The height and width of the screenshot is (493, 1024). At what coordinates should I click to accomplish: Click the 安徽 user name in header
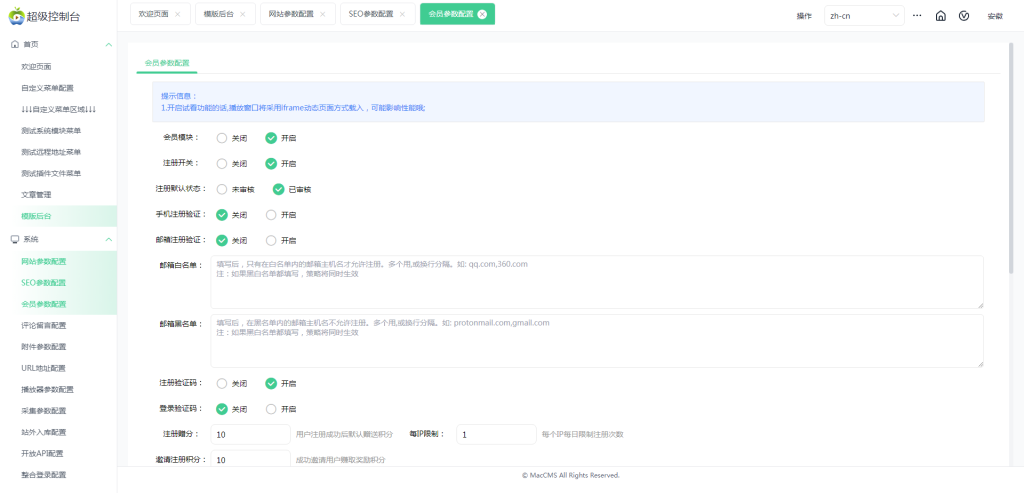(995, 16)
